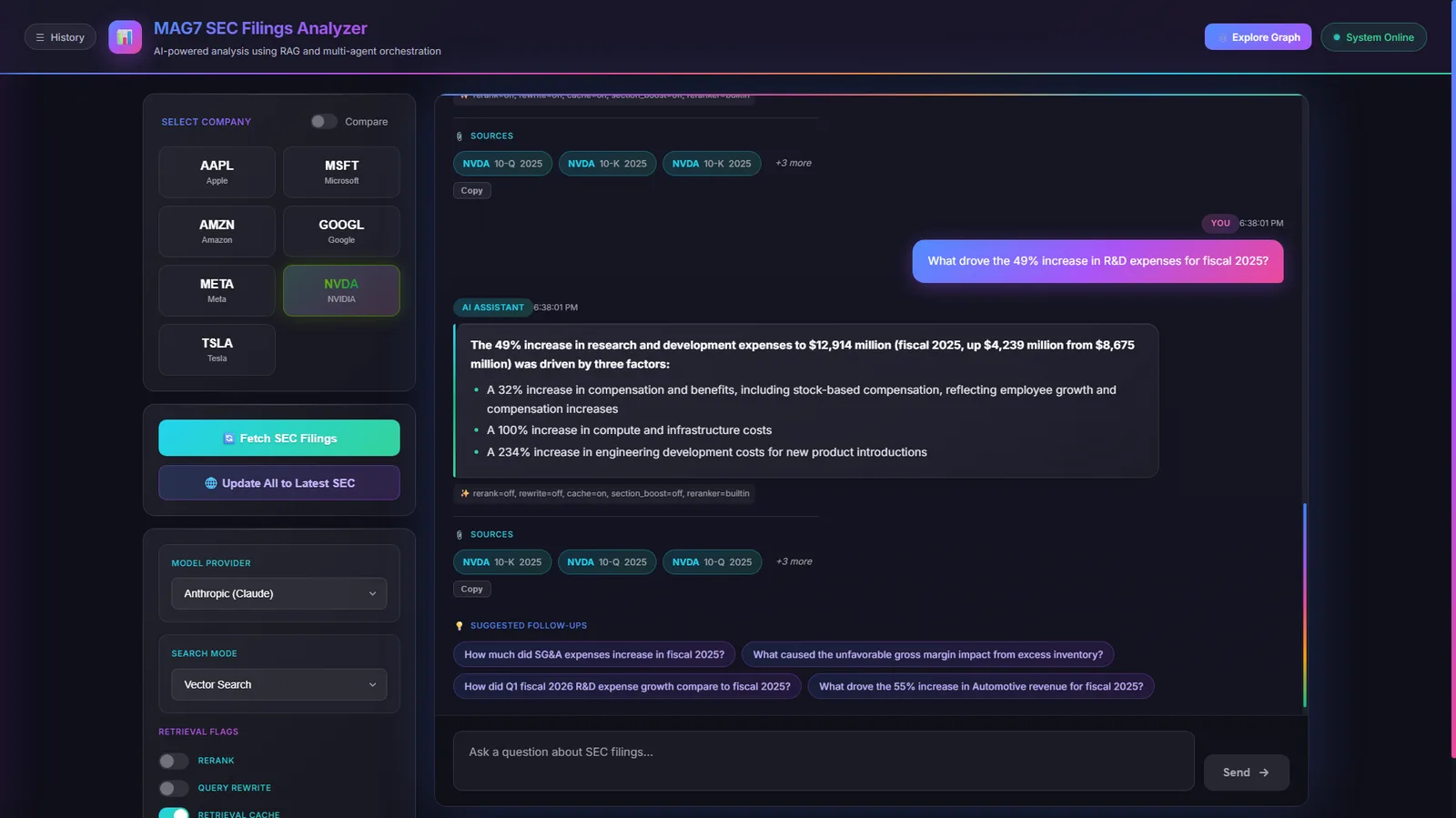Select the GOOGL Google company
Viewport: 1456px width, 818px height.
coord(341,231)
